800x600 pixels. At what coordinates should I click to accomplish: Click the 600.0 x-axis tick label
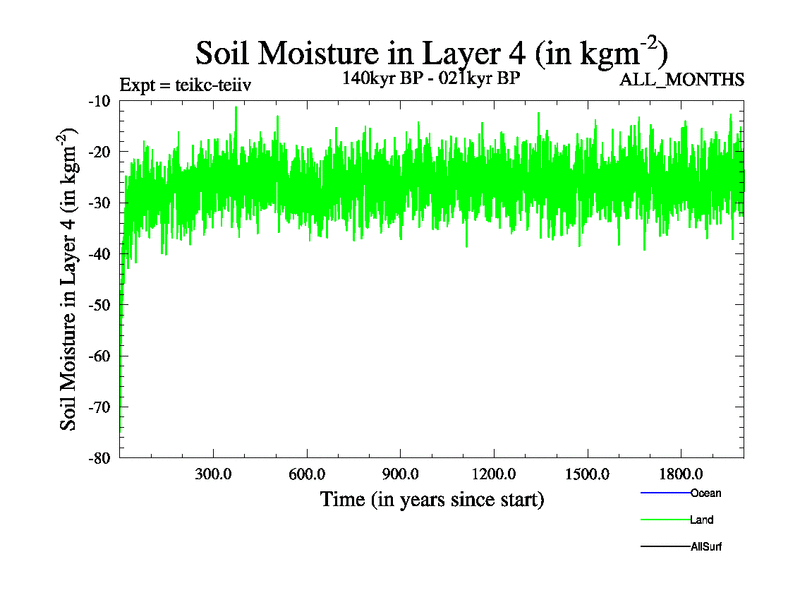pos(307,473)
